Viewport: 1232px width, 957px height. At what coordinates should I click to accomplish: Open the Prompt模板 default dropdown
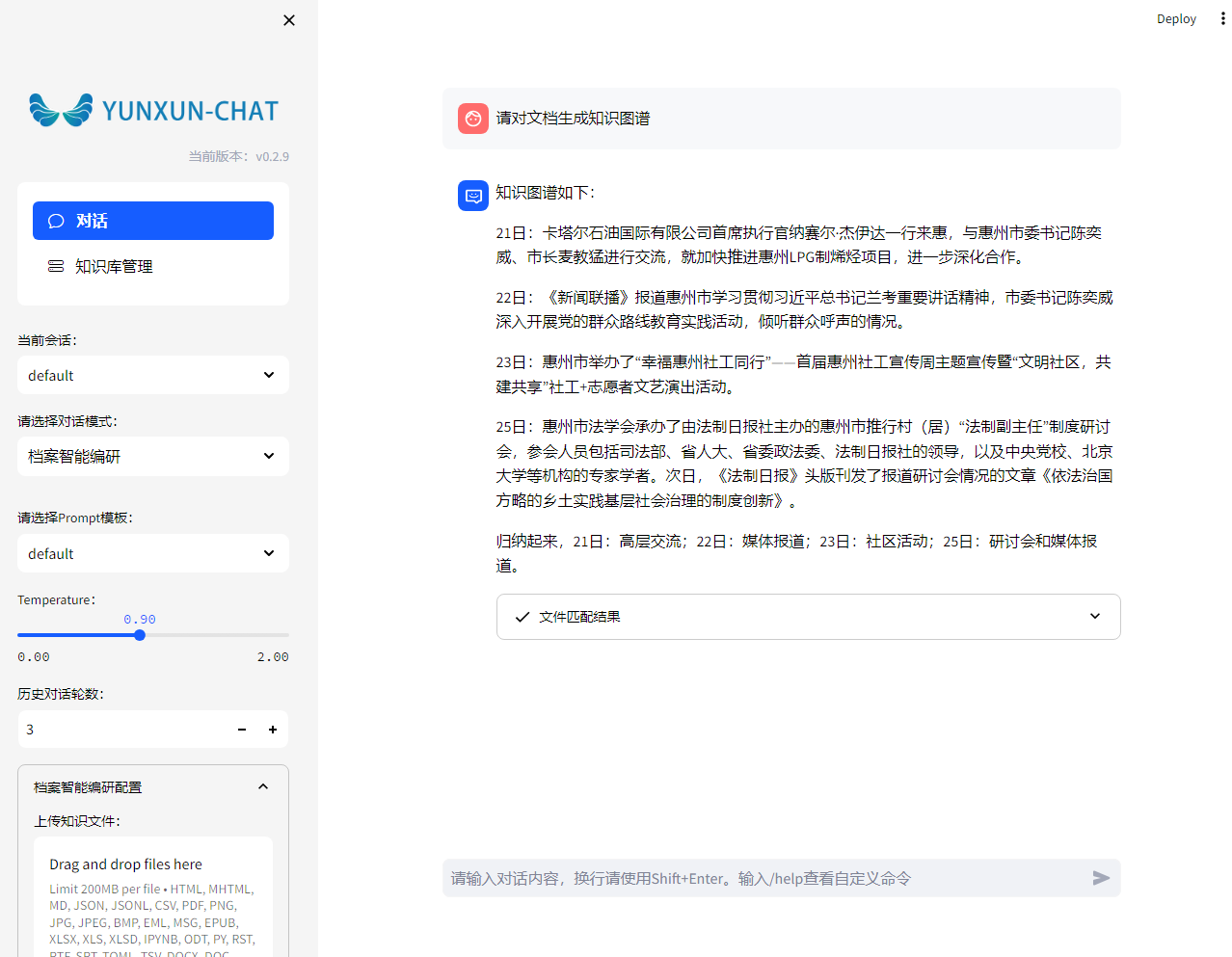point(153,553)
